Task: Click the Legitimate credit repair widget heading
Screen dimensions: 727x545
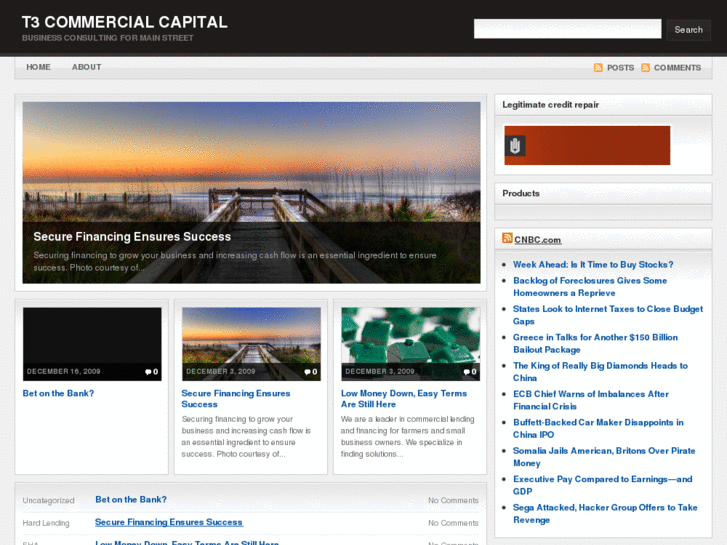Action: click(x=551, y=105)
